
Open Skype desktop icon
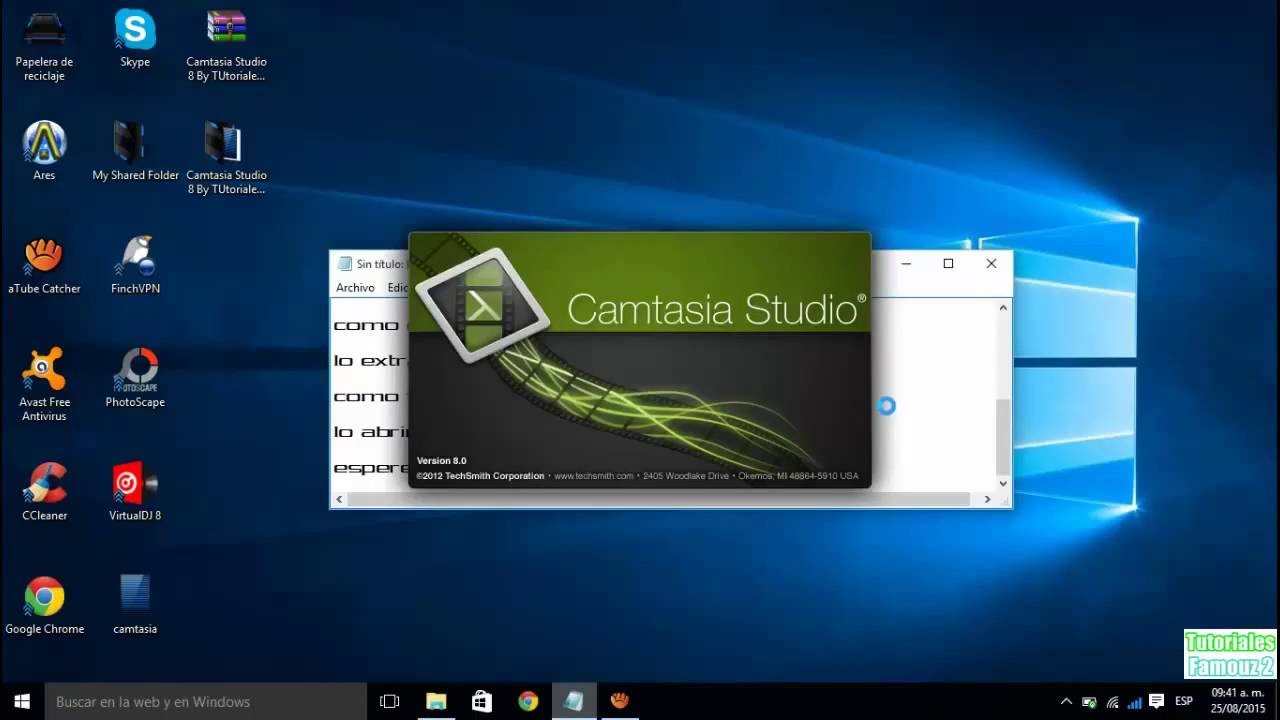click(x=134, y=30)
